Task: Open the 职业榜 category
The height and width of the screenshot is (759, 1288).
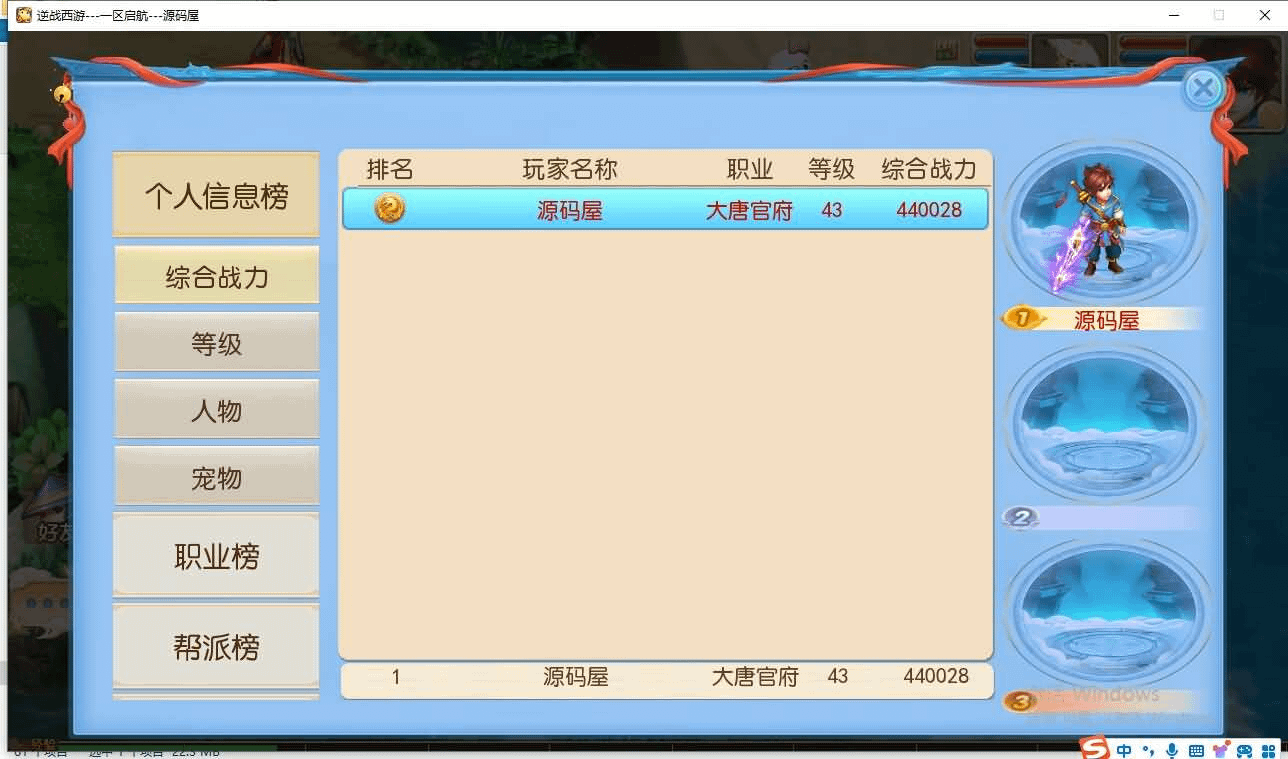Action: 216,556
